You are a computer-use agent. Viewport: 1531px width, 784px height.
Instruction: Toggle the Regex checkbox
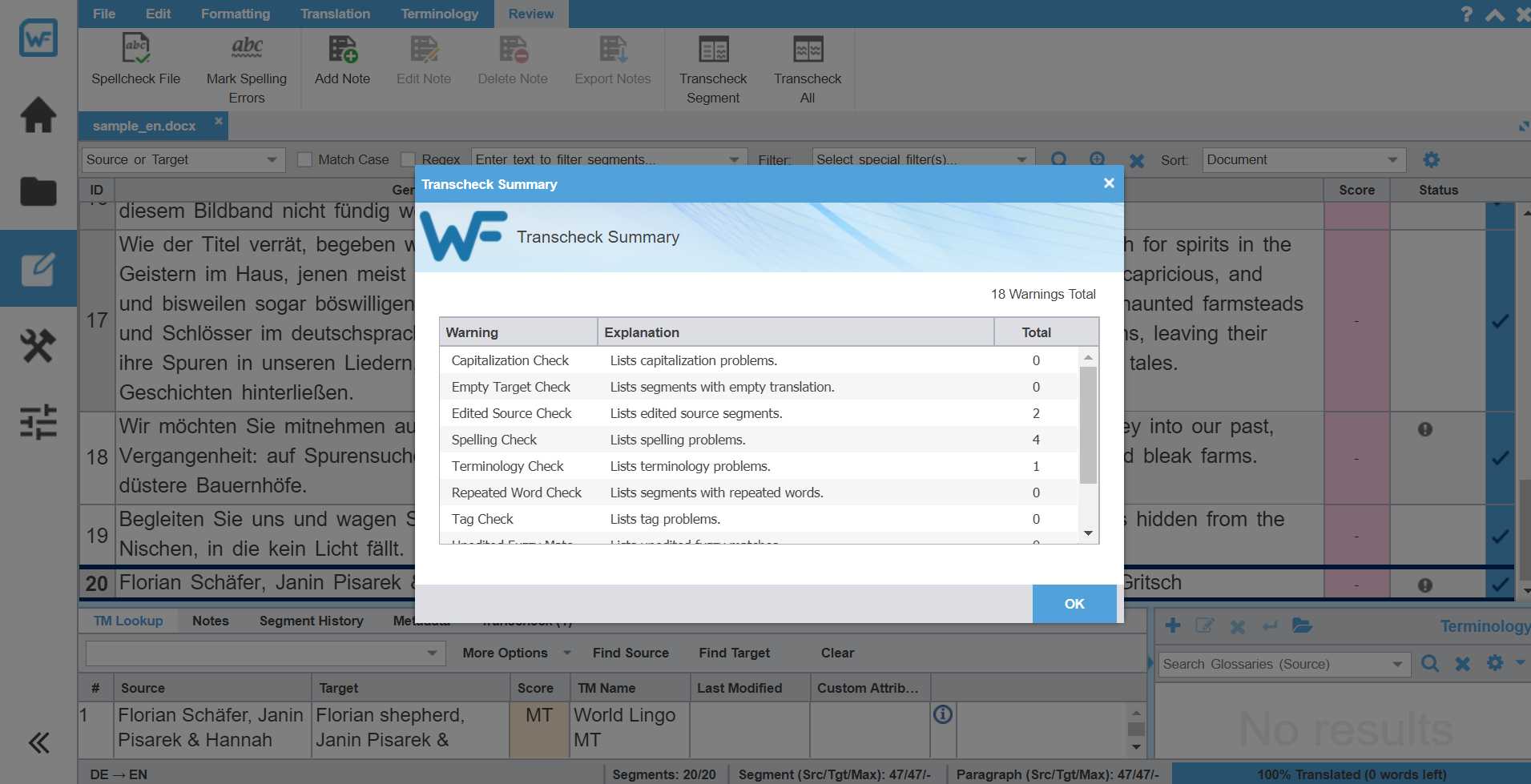point(409,159)
